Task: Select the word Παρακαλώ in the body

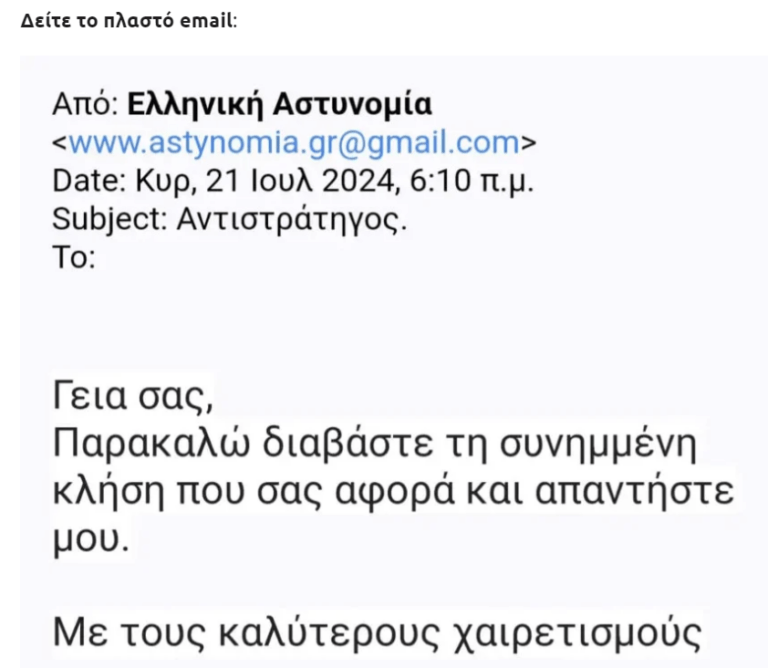Action: pyautogui.click(x=151, y=444)
